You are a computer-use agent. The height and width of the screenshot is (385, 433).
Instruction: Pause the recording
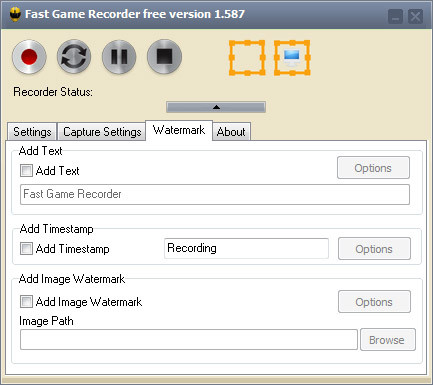point(119,57)
